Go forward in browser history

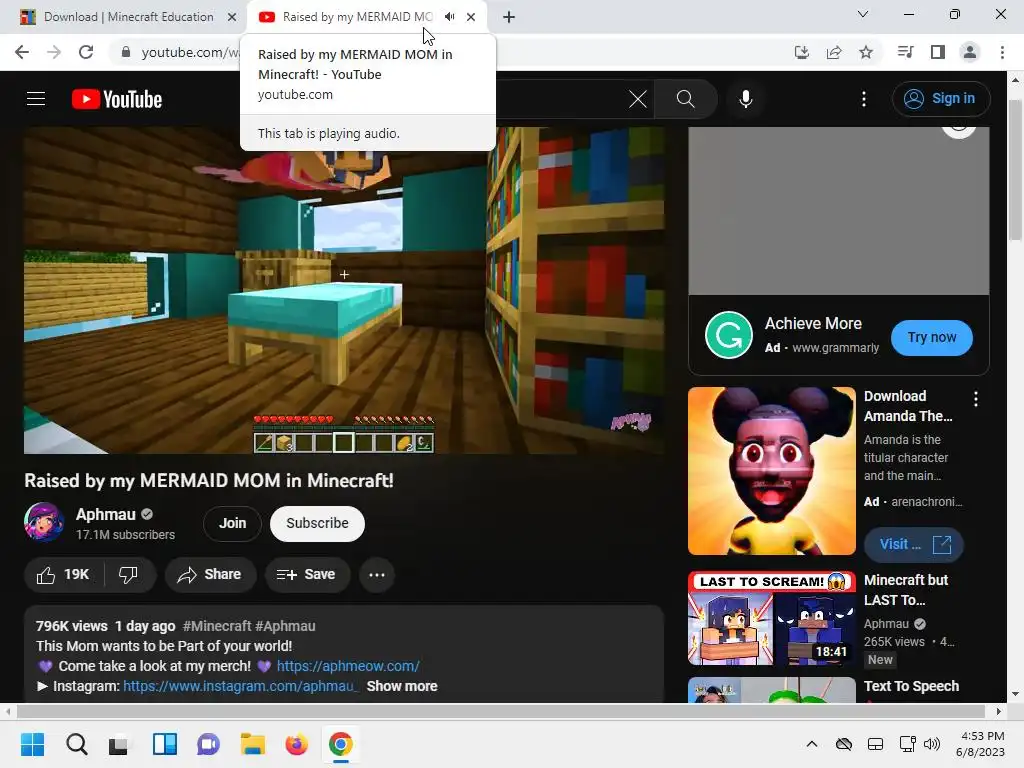[54, 52]
